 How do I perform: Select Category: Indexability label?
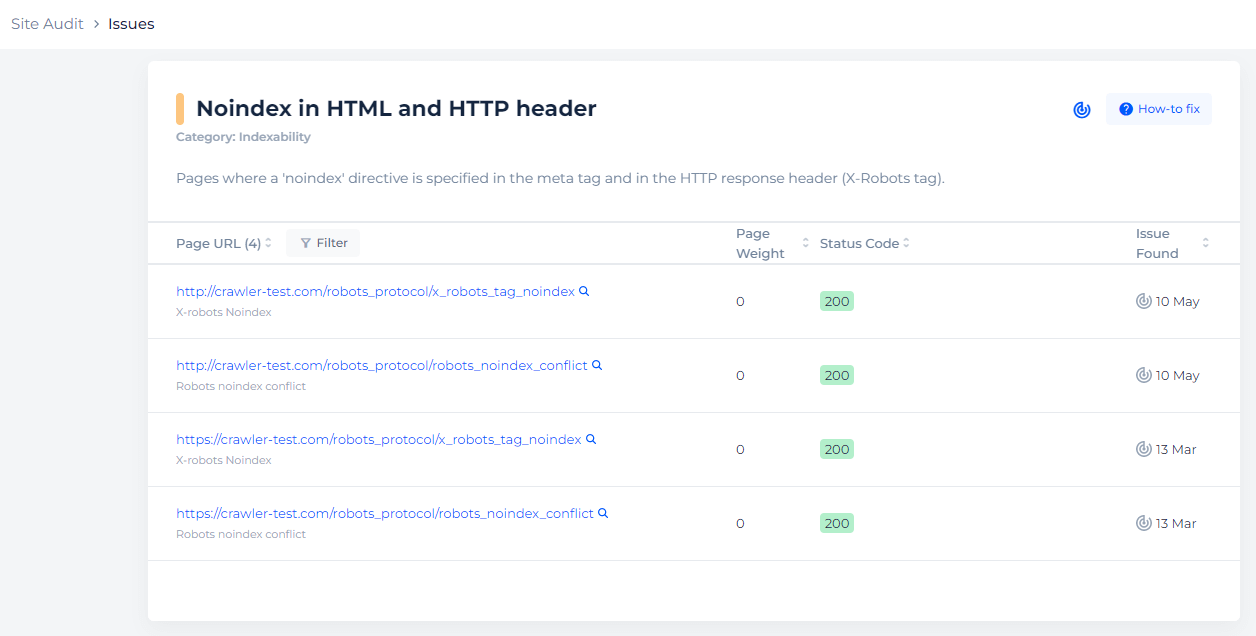point(243,137)
